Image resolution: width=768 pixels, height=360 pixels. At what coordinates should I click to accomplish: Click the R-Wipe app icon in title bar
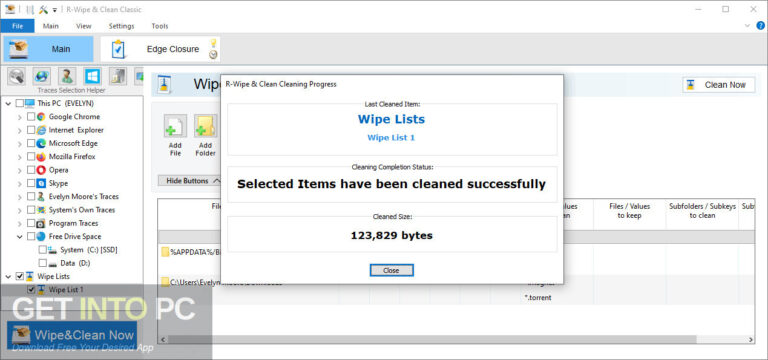click(x=10, y=9)
